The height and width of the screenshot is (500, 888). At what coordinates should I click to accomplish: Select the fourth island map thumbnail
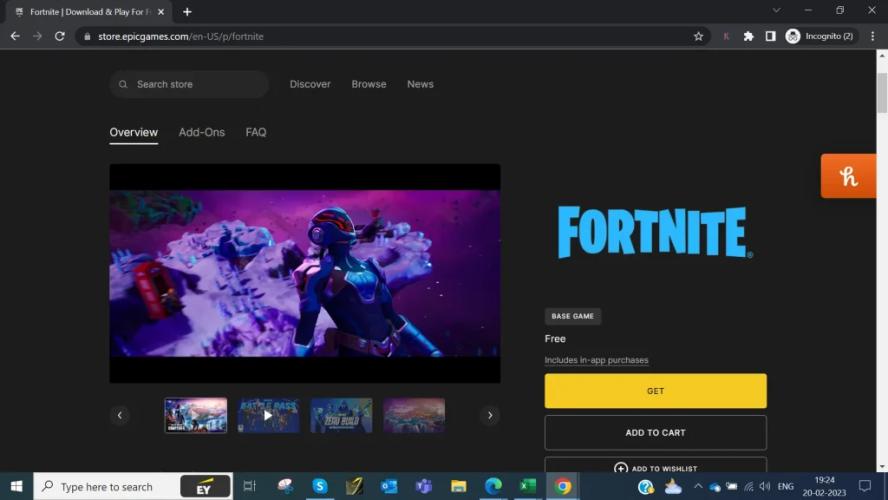[x=414, y=415]
